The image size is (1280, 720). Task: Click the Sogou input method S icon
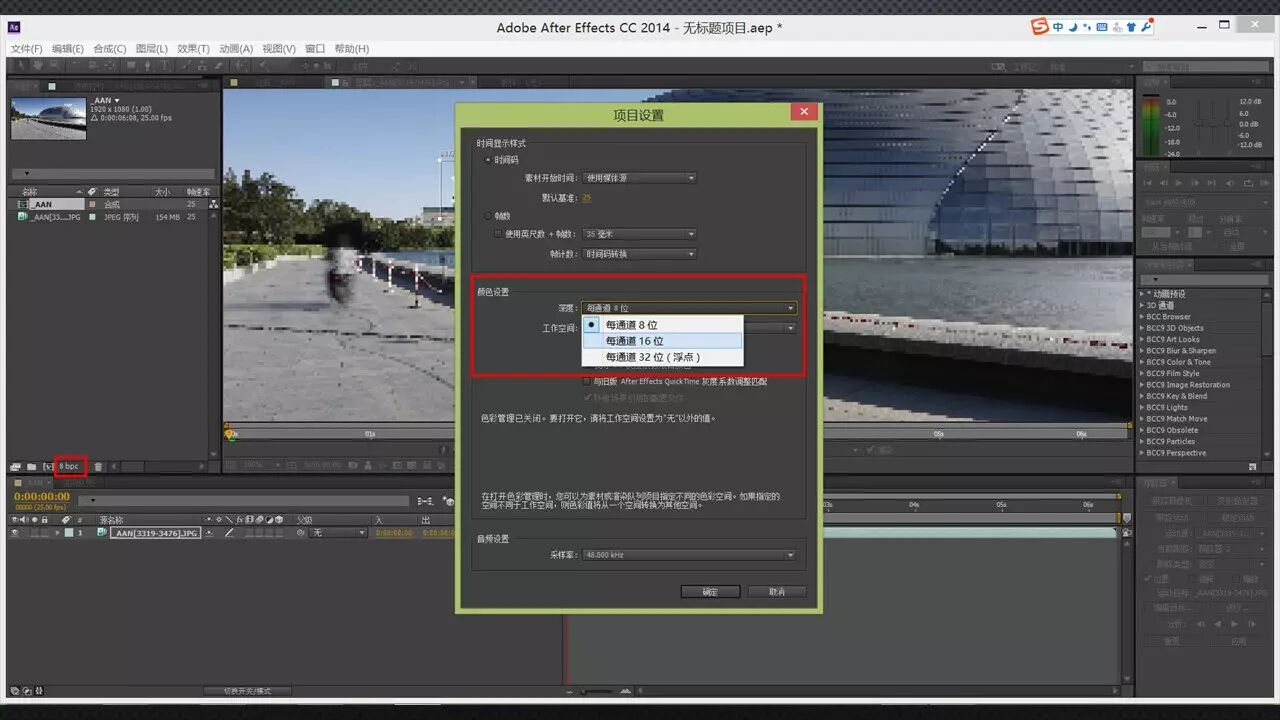click(1041, 26)
